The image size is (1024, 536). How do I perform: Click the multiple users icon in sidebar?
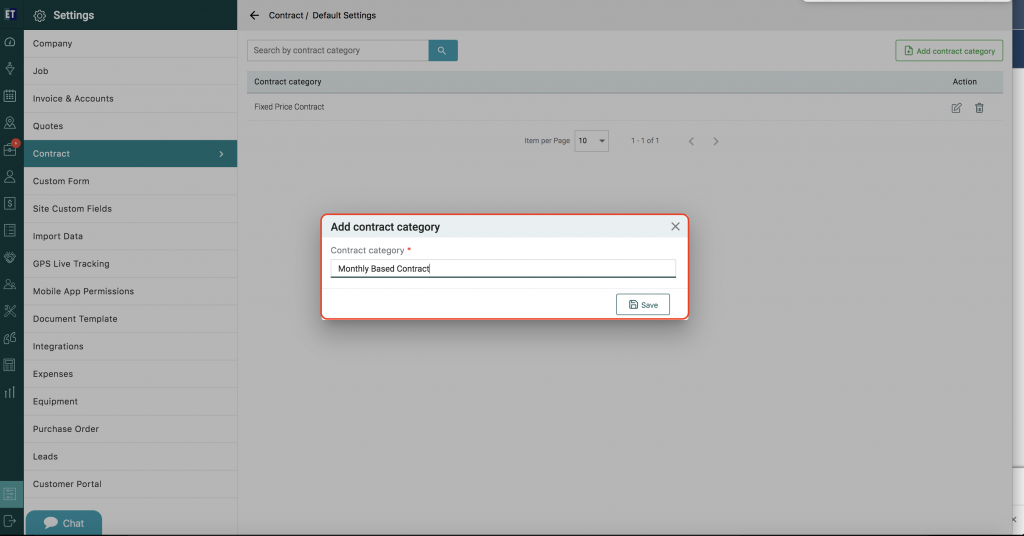point(10,284)
